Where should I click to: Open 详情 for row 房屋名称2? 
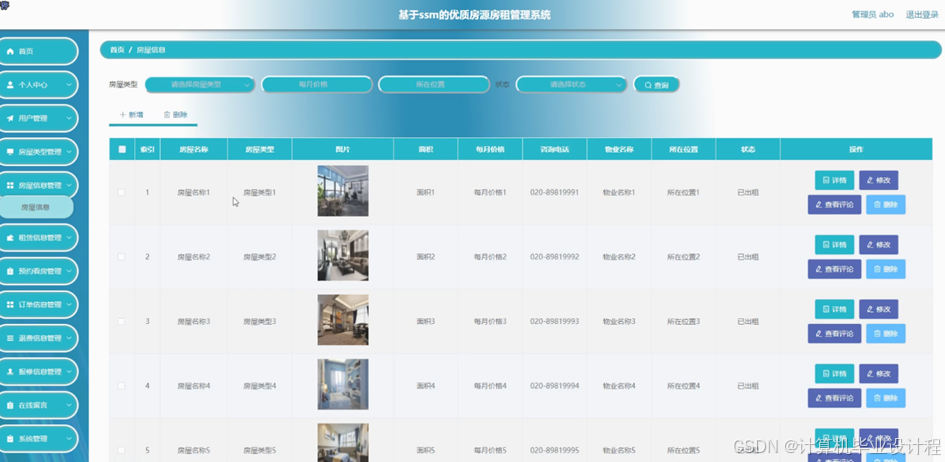coord(834,245)
